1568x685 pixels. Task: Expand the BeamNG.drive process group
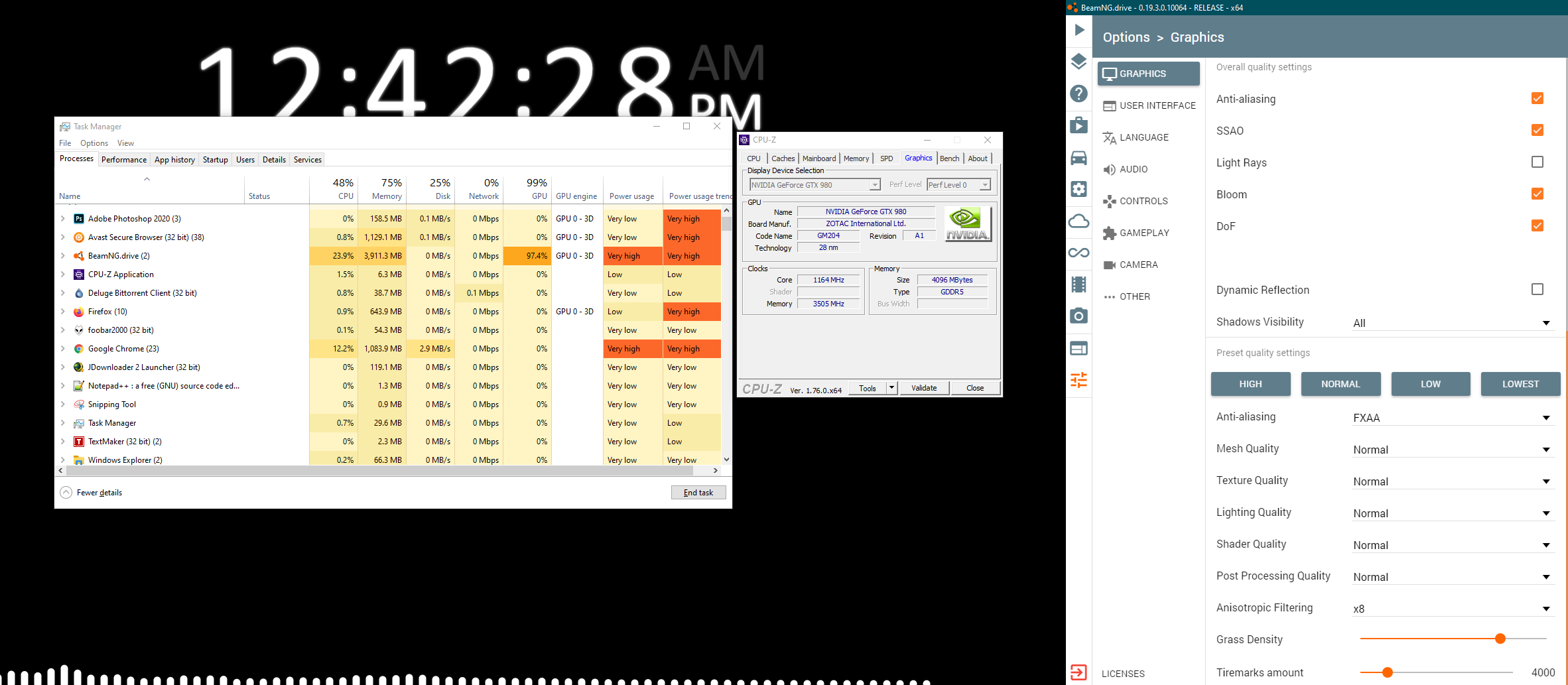(63, 256)
